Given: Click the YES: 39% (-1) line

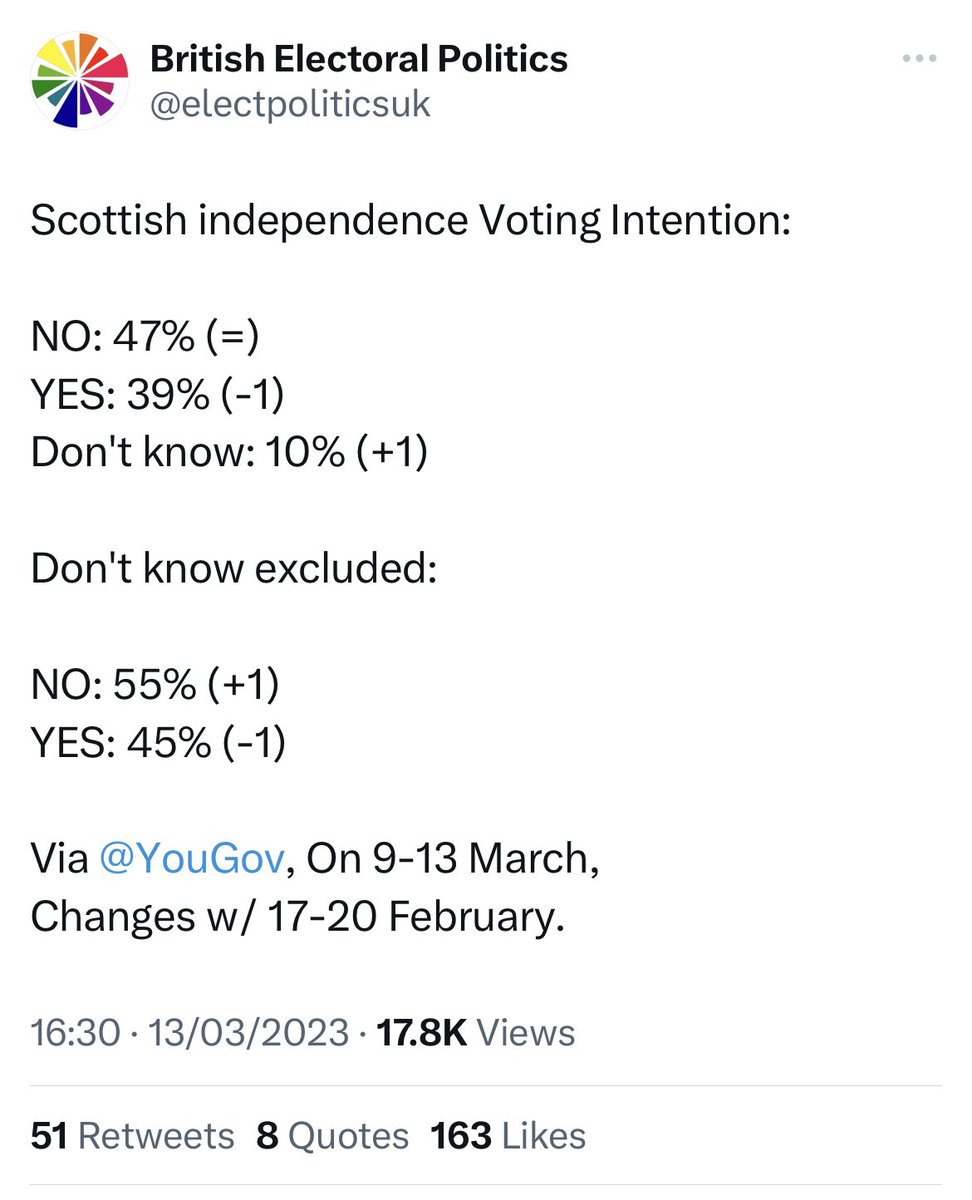Looking at the screenshot, I should click(157, 395).
